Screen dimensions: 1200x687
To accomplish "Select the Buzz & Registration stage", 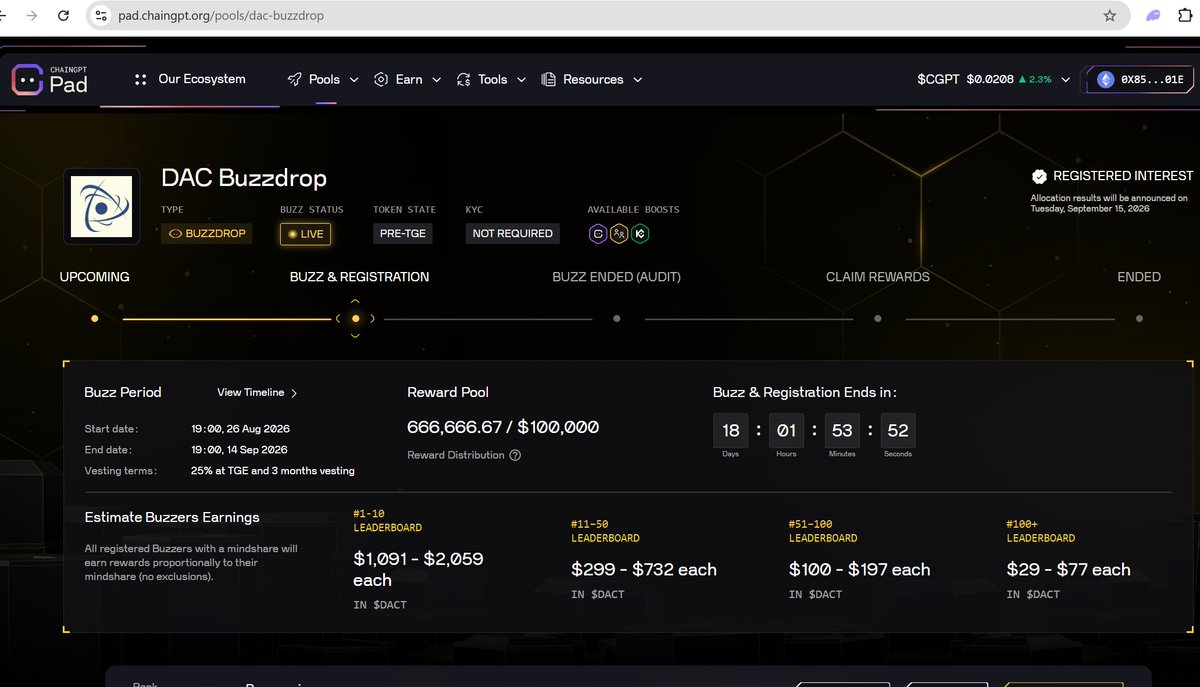I will click(x=359, y=277).
